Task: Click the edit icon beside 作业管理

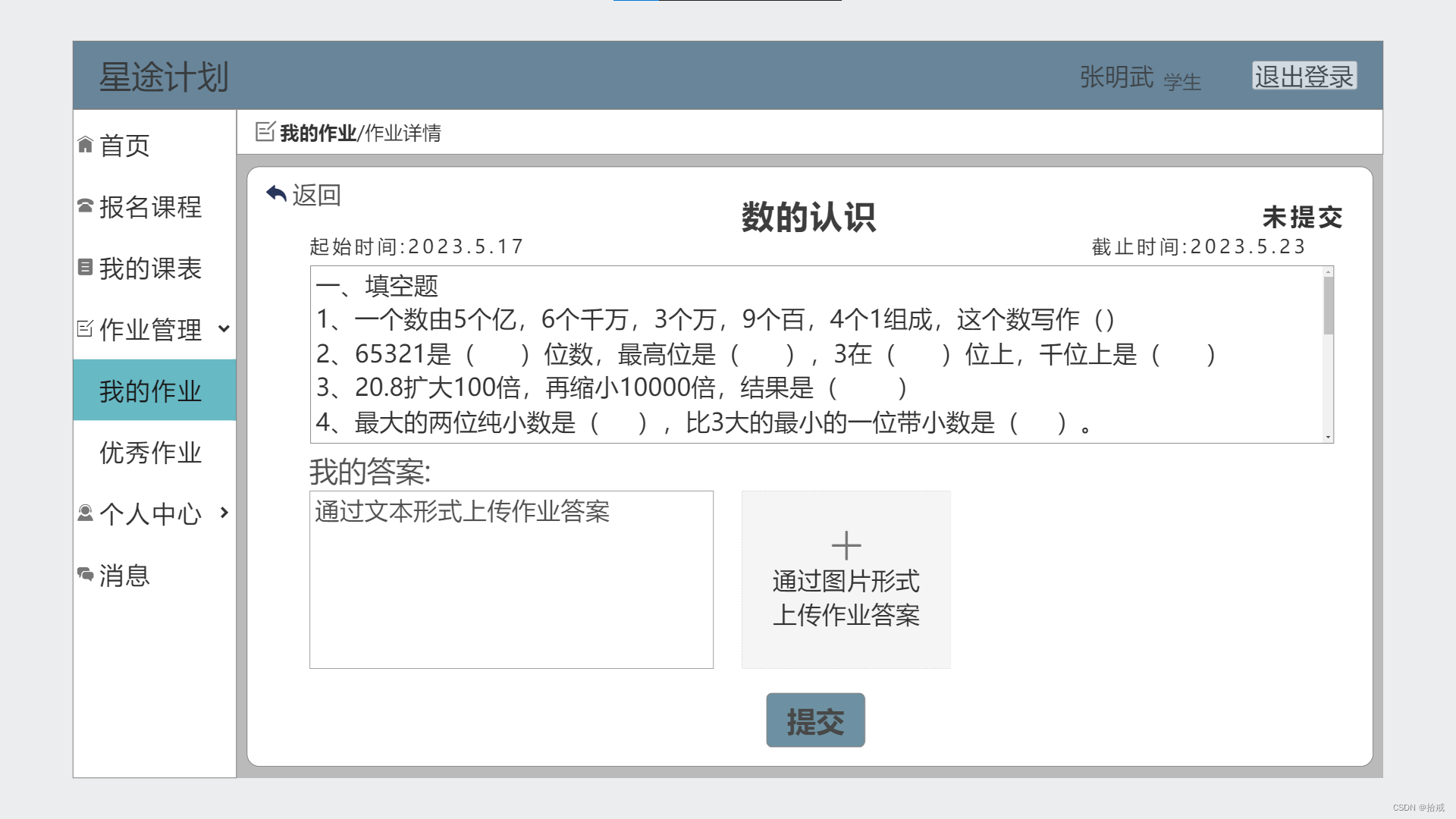Action: (x=85, y=328)
